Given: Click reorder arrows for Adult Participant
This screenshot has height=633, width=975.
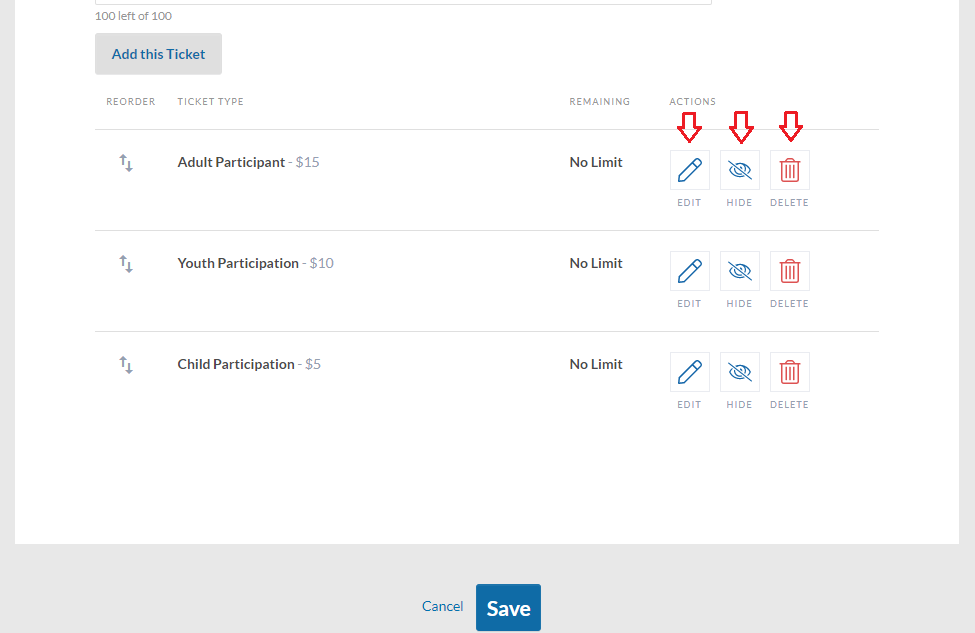Looking at the screenshot, I should click(126, 163).
